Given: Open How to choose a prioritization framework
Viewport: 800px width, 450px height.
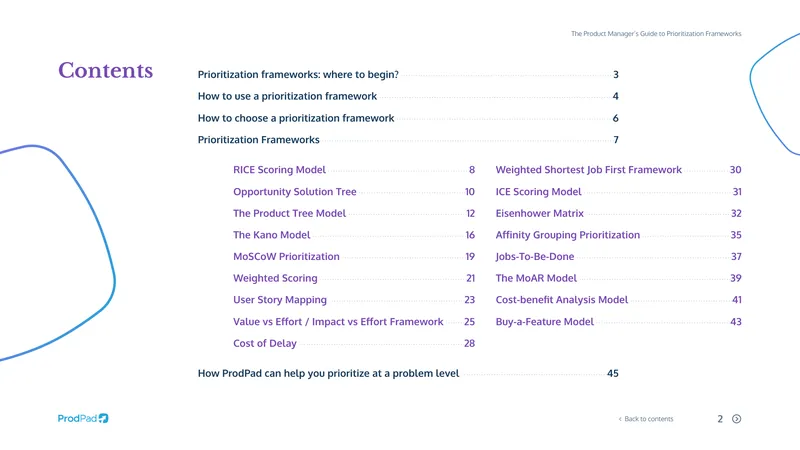Looking at the screenshot, I should click(x=408, y=118).
